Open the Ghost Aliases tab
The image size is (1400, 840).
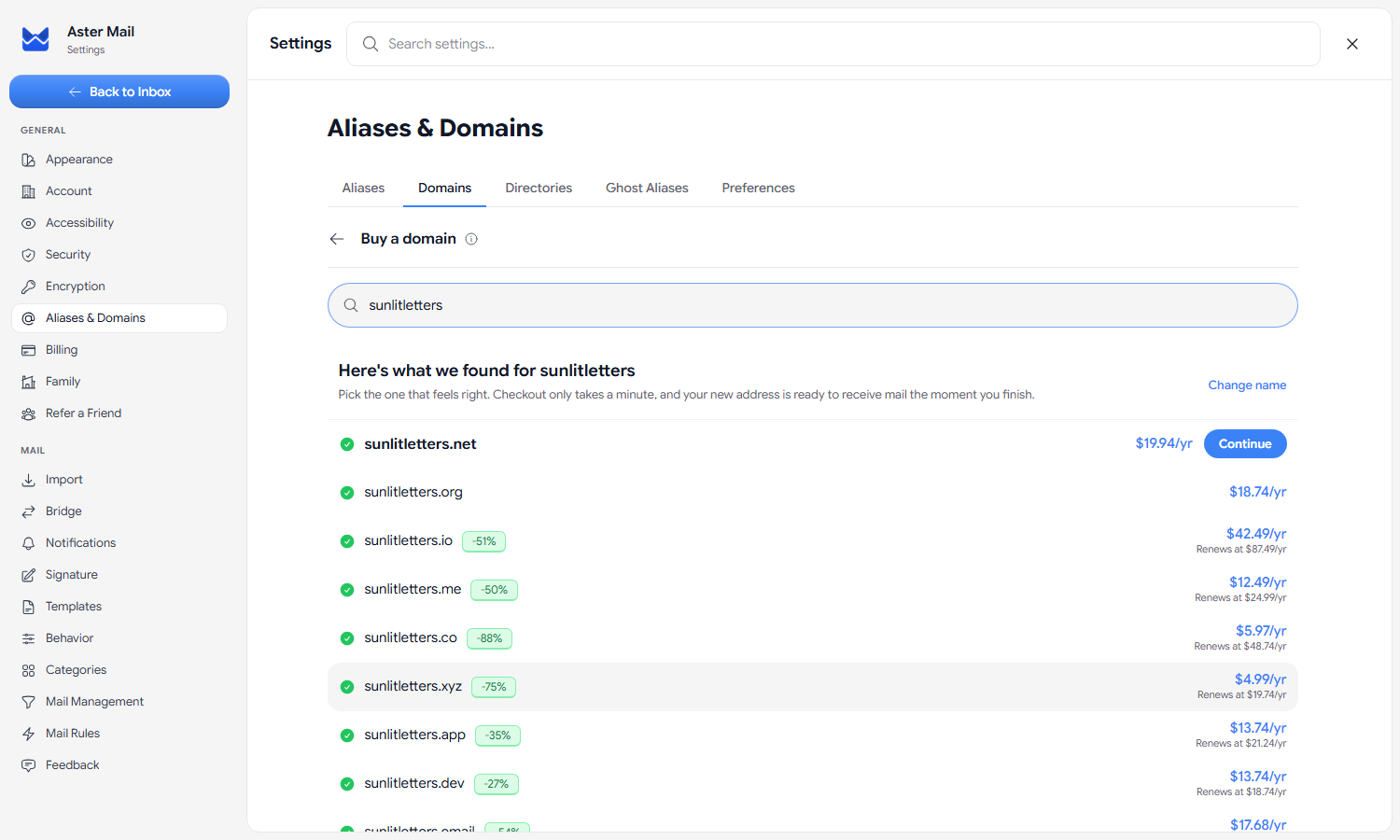(x=647, y=188)
